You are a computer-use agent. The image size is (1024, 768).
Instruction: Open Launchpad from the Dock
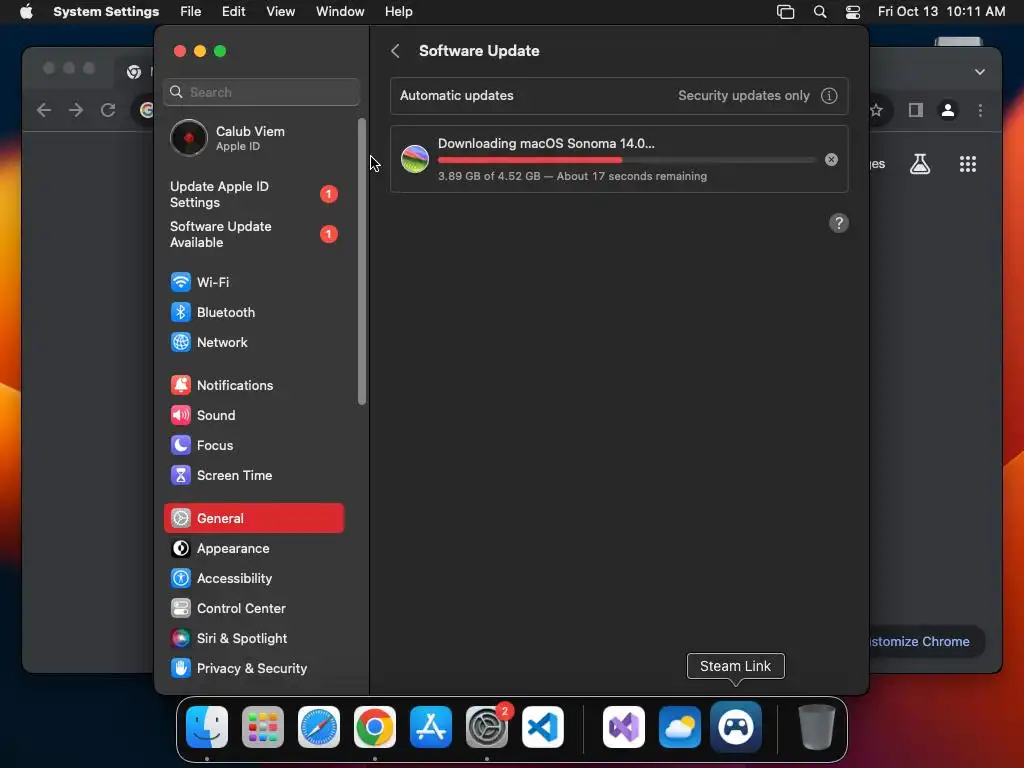[x=263, y=727]
